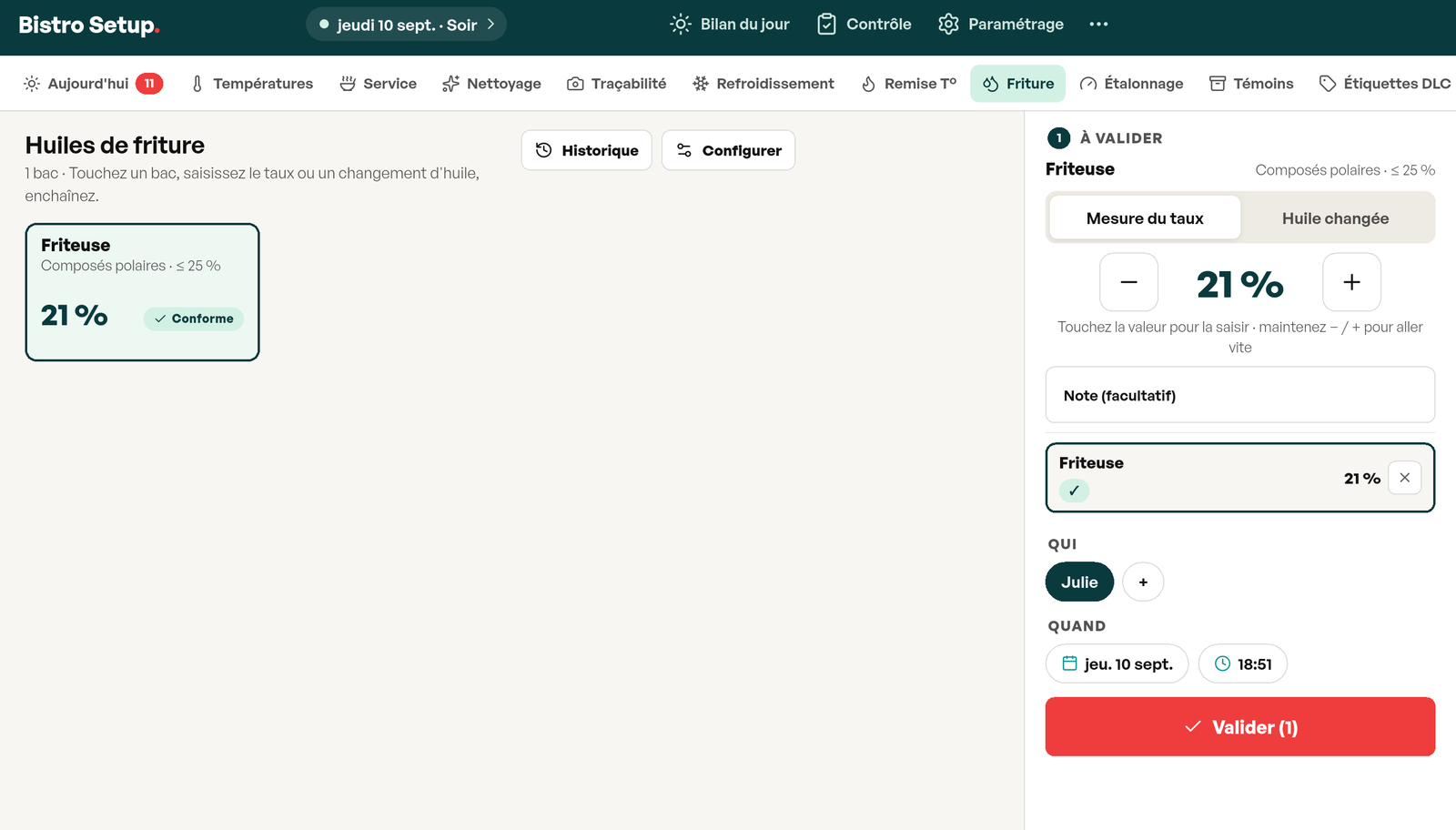Toggle Julie as the operator
The image size is (1456, 830).
1079,582
